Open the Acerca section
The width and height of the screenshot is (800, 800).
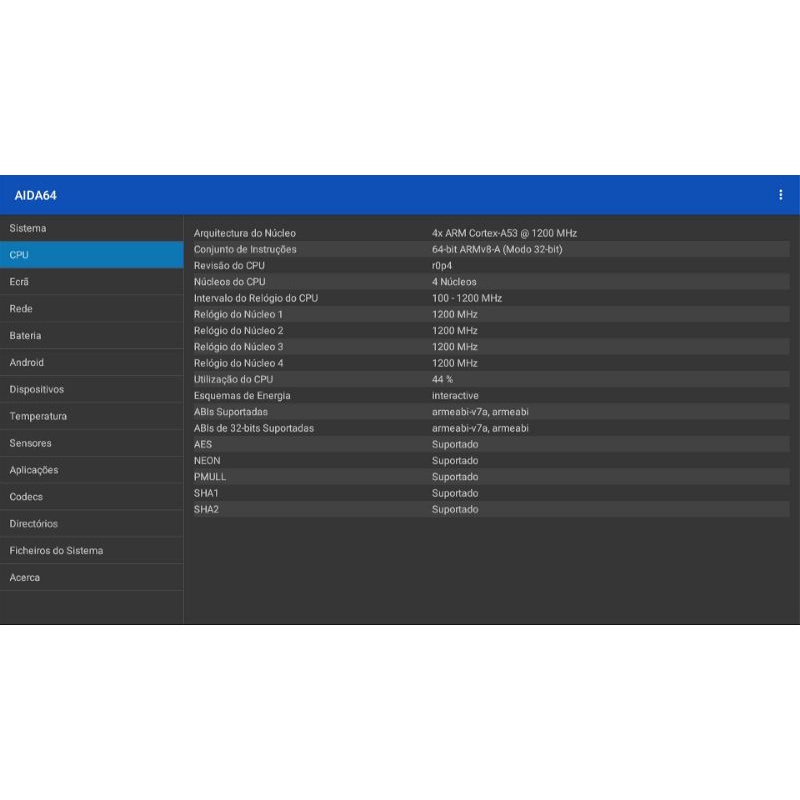pos(91,577)
